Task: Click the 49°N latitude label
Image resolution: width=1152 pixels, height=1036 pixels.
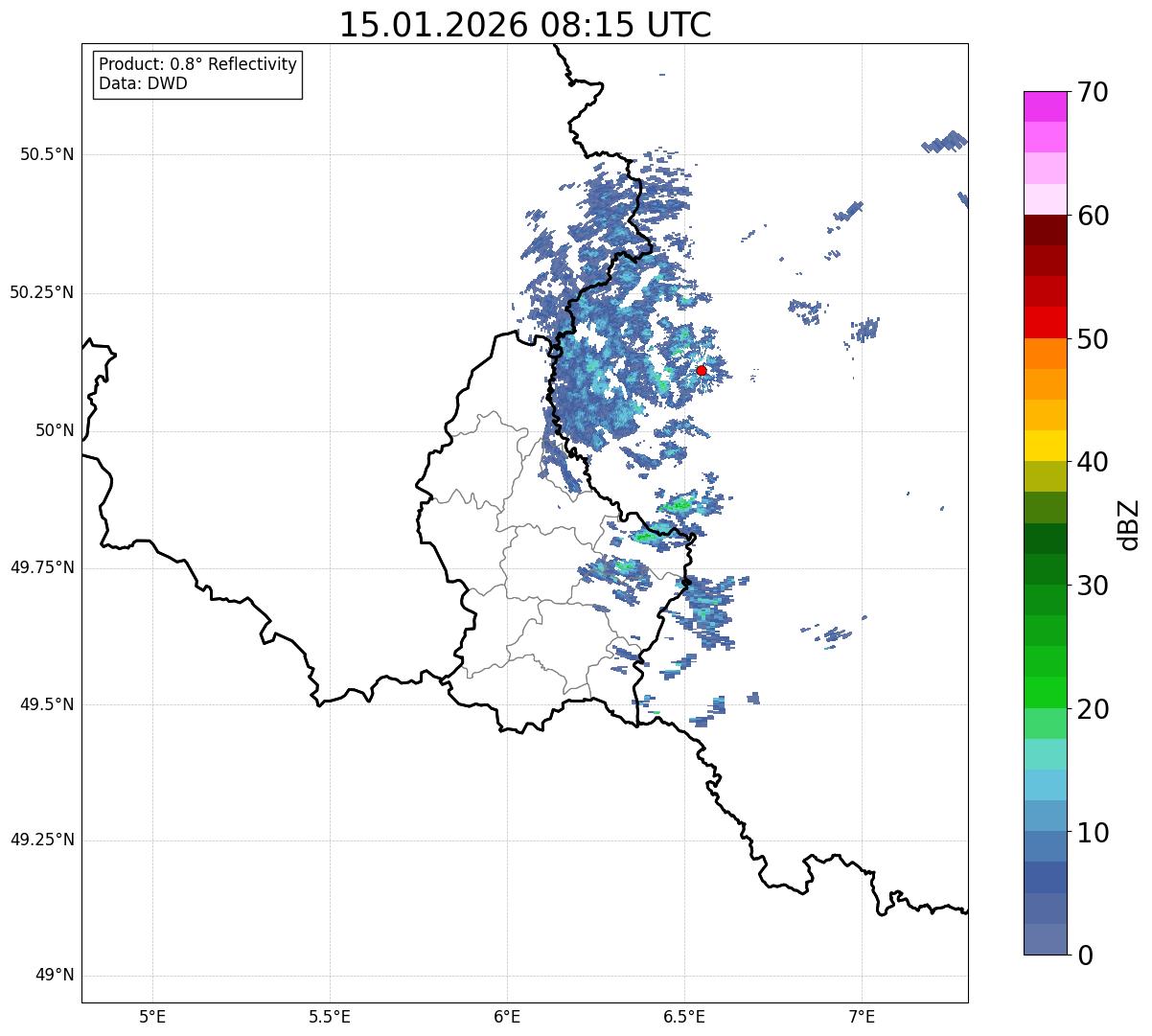Action: (55, 975)
